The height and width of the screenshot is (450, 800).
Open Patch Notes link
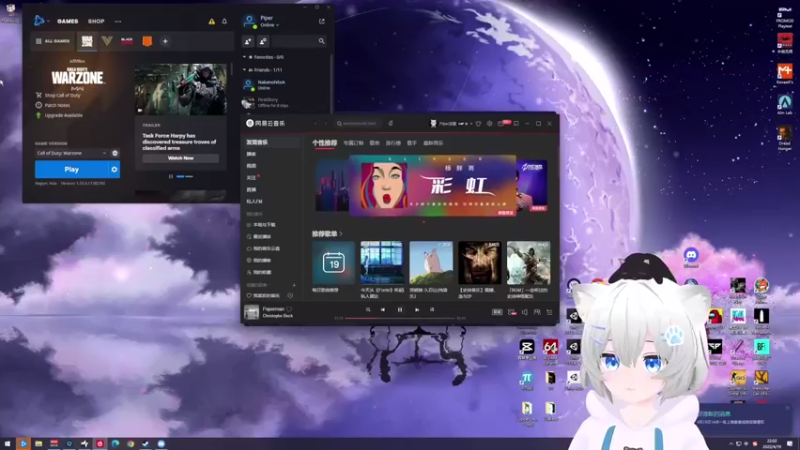point(53,105)
